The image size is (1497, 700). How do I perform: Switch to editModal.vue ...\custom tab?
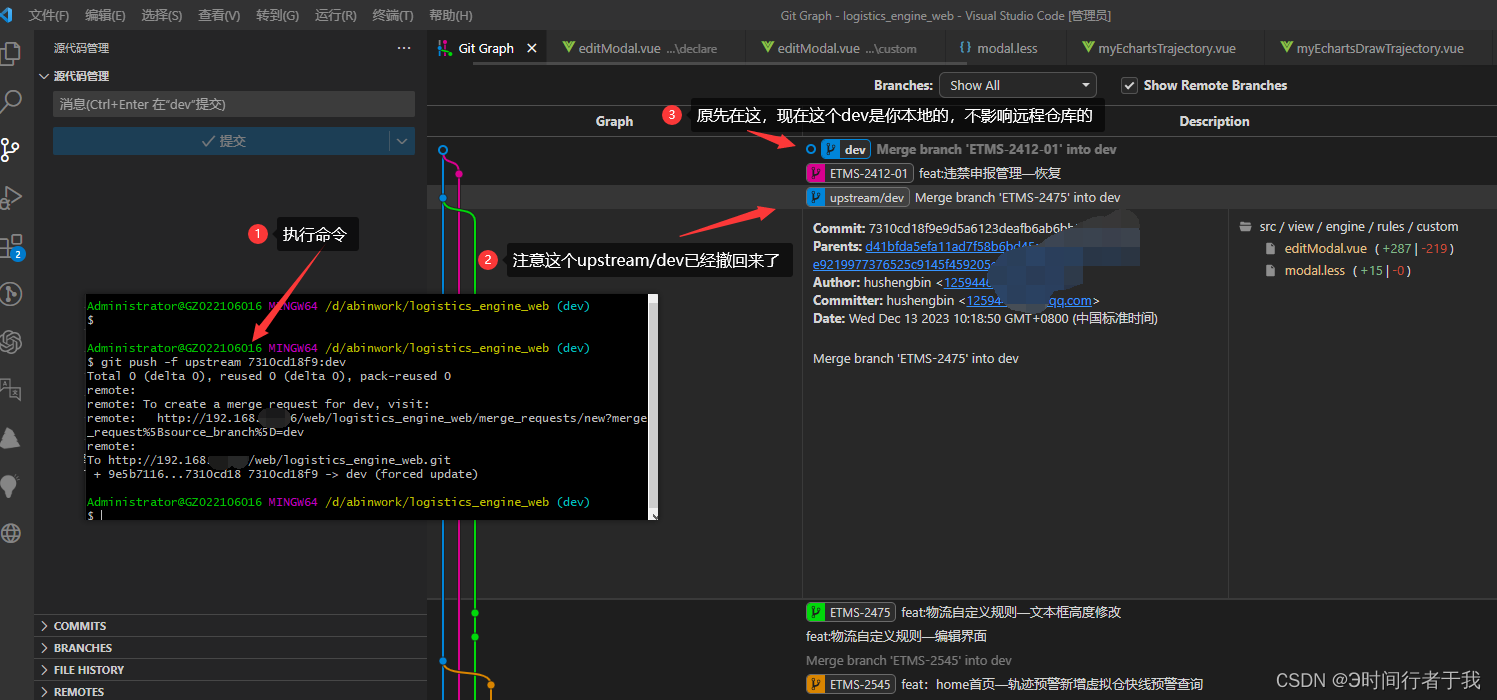coord(845,48)
